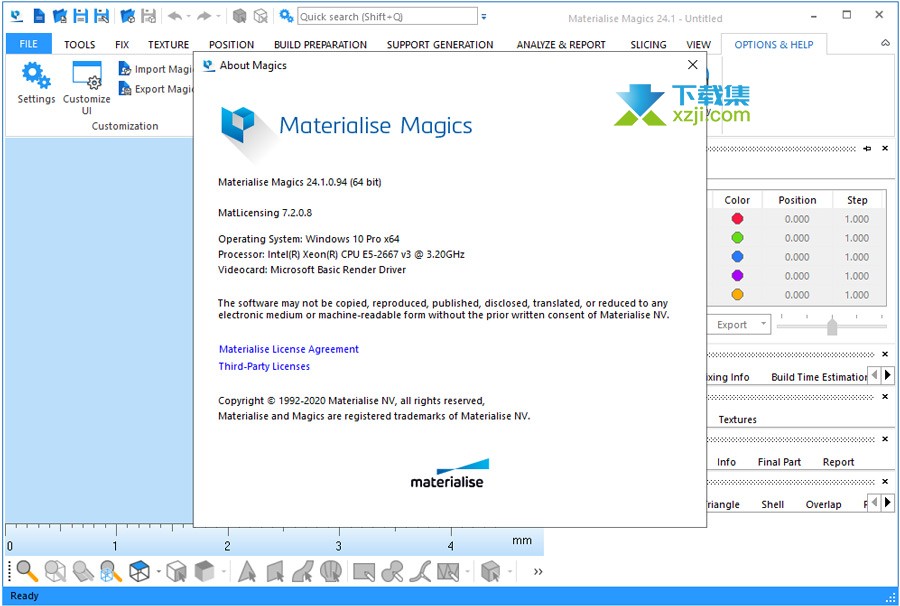The image size is (900, 606).
Task: Select the Mark Triangle tool
Action: [x=247, y=571]
